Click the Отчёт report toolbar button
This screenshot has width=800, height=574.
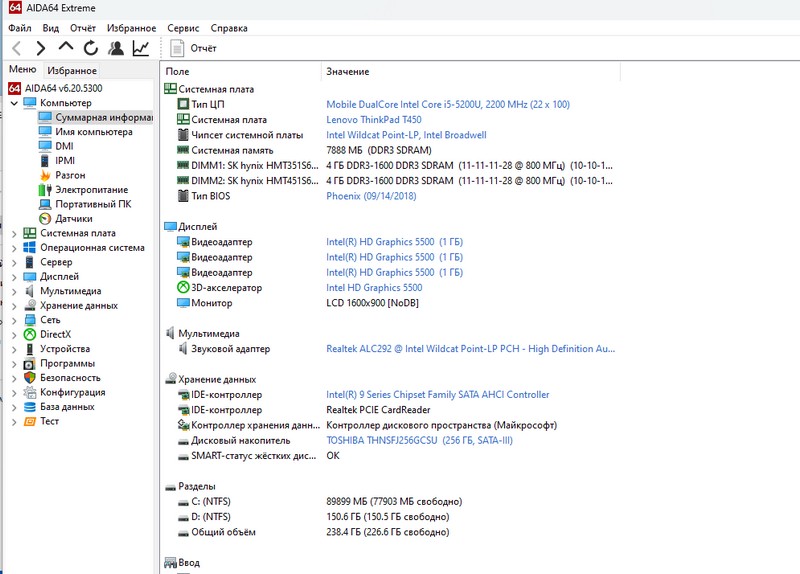(x=194, y=48)
